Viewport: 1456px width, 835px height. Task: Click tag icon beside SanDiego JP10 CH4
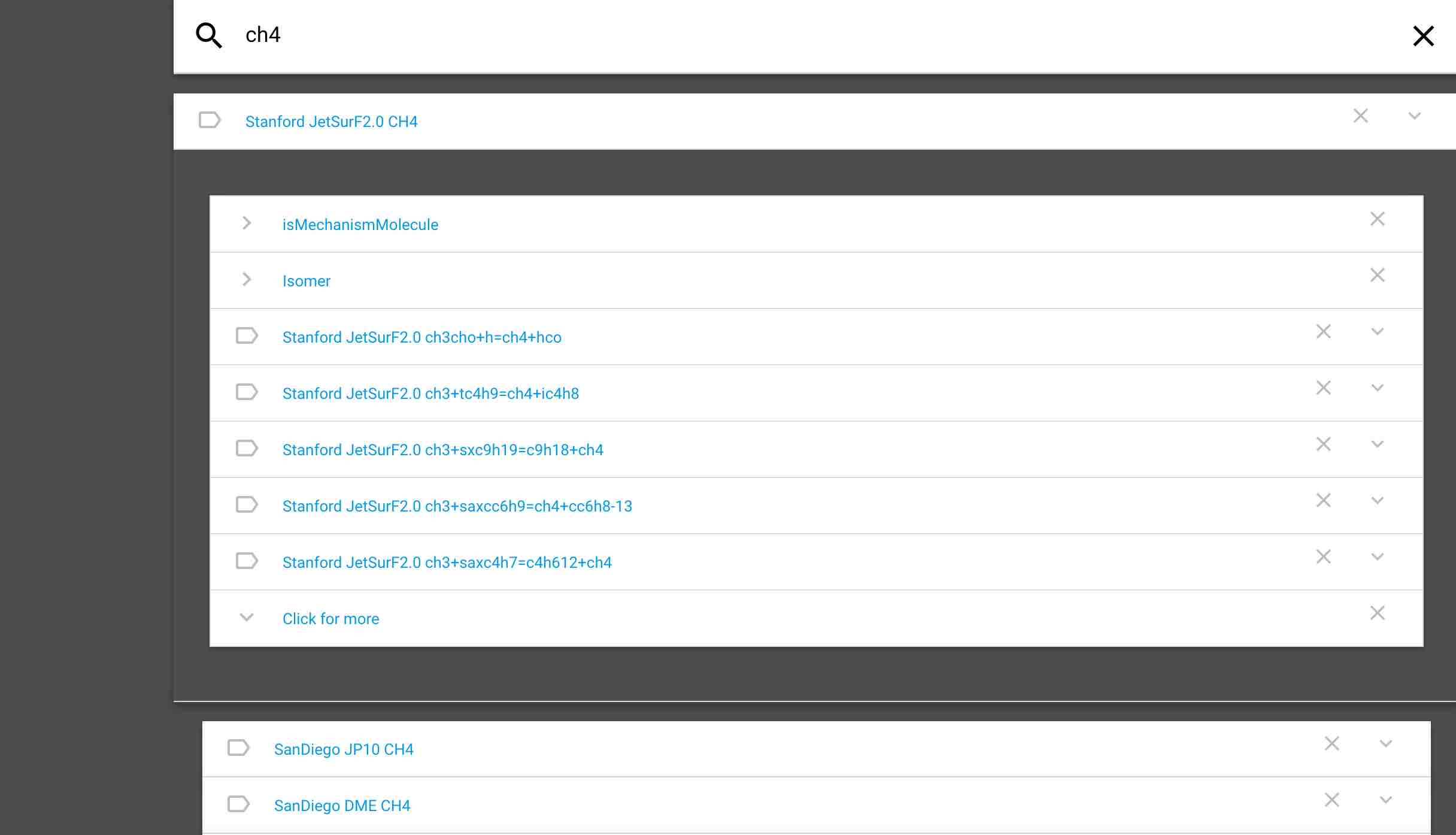point(238,748)
